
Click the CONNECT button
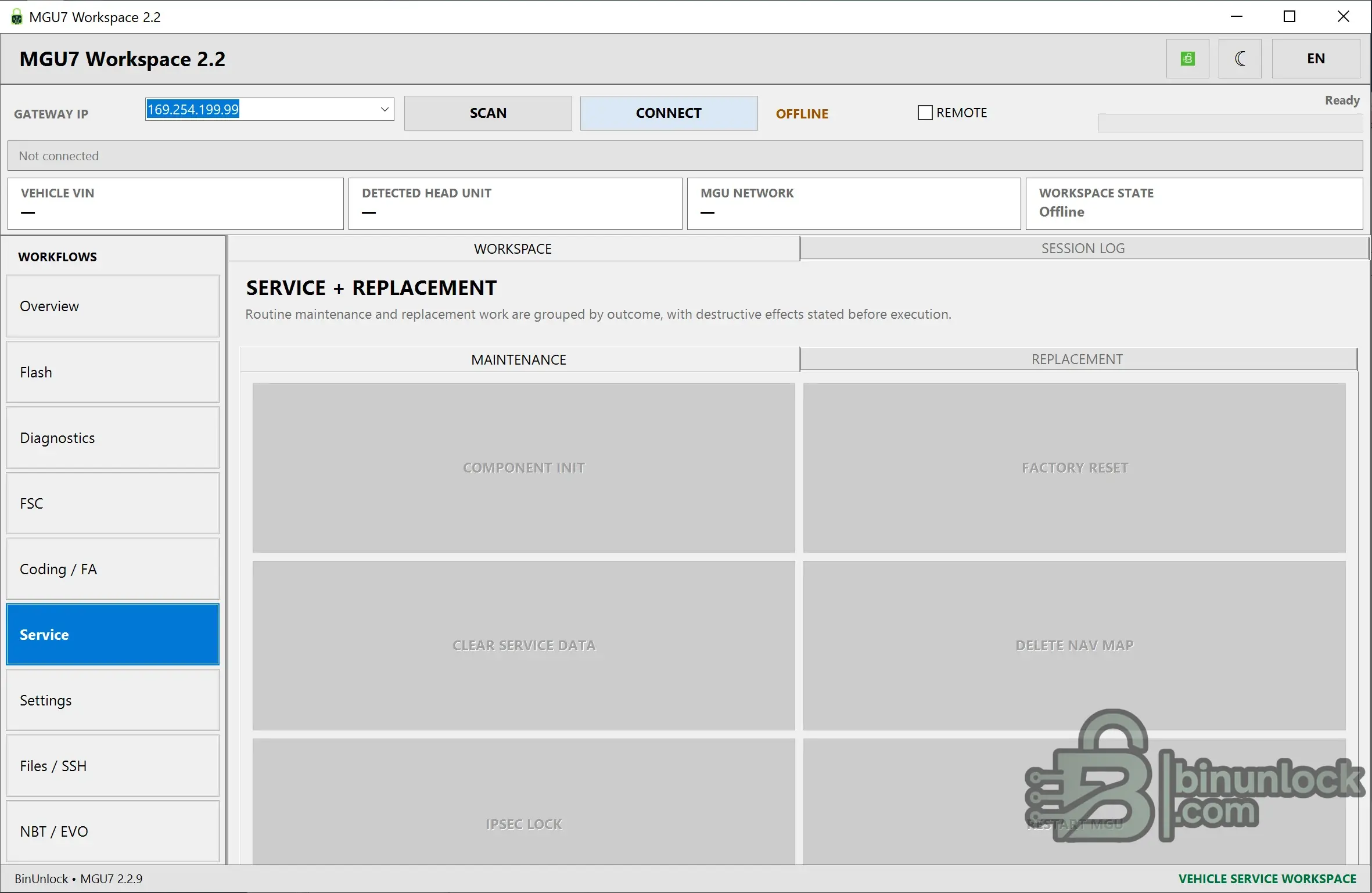[x=669, y=113]
